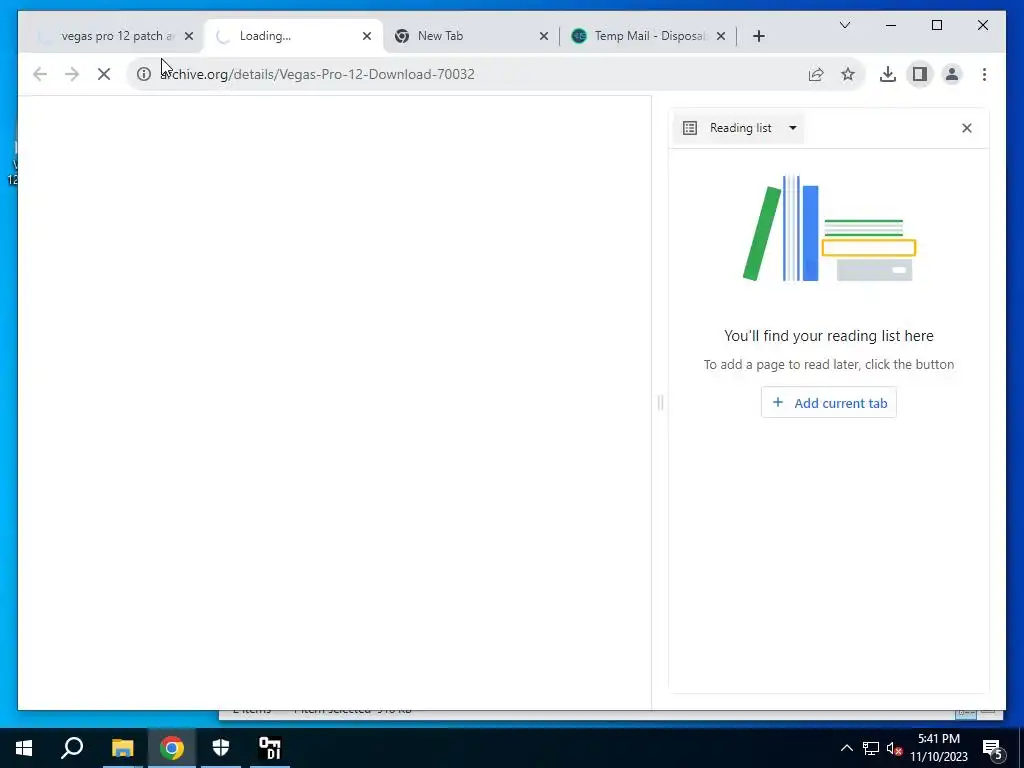This screenshot has width=1024, height=768.
Task: View site information icon in address bar
Action: click(144, 74)
